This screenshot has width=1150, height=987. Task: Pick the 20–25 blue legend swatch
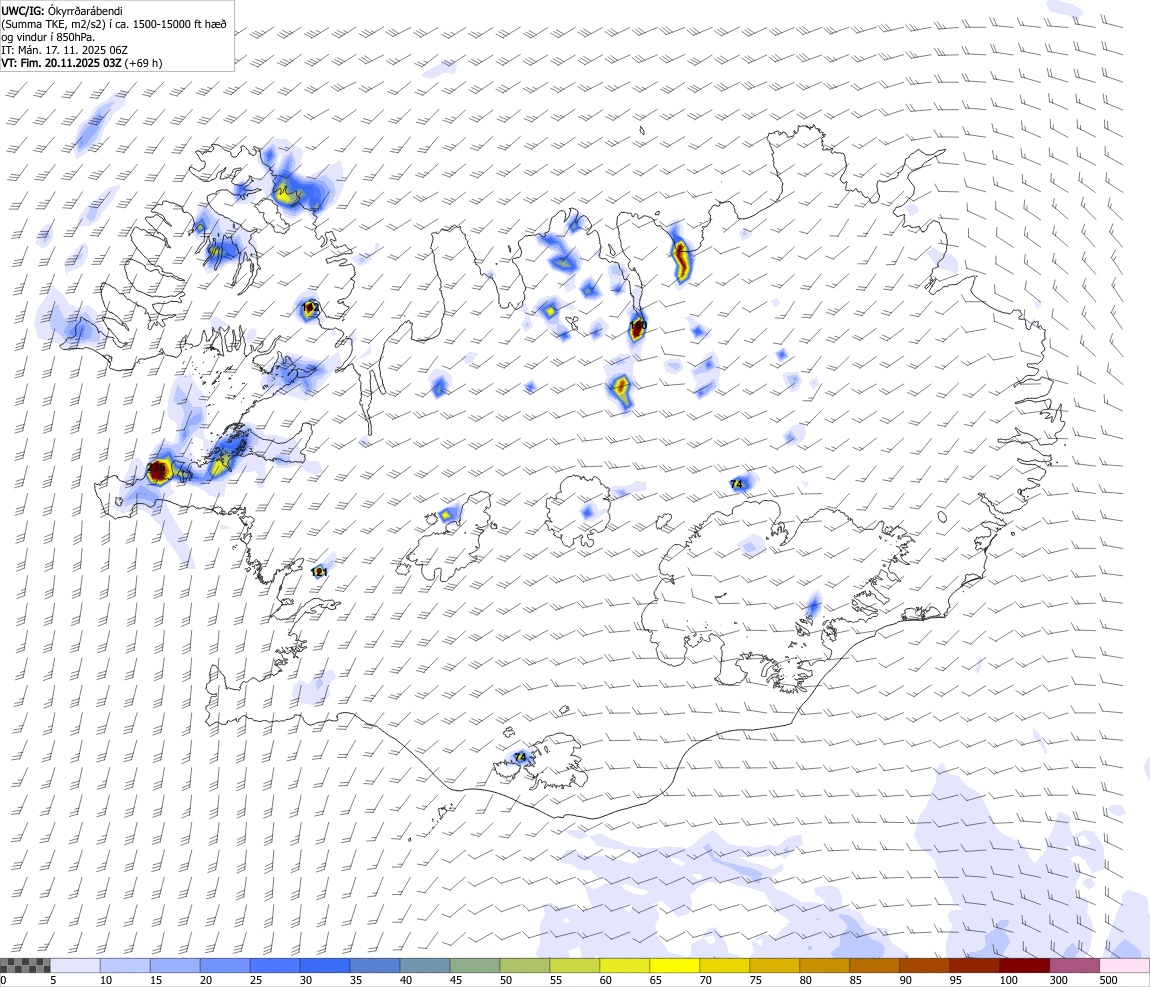point(225,965)
